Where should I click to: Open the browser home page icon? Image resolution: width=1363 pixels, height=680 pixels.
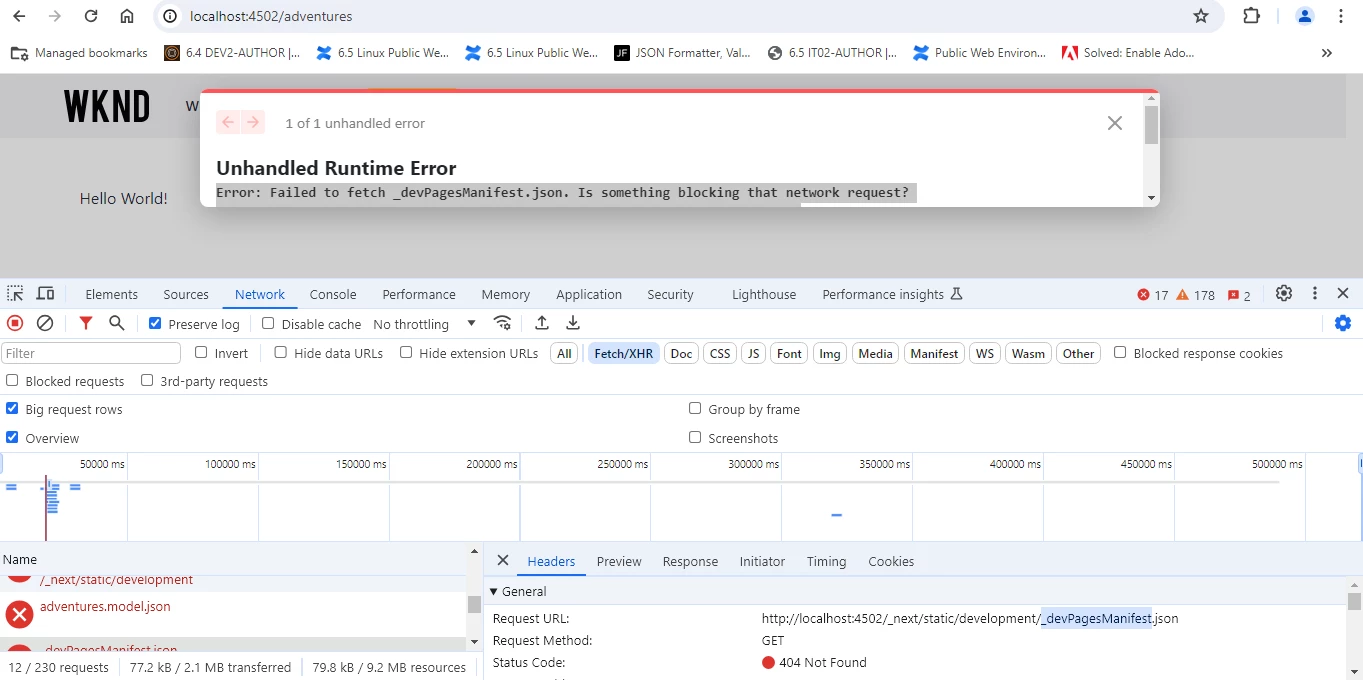pos(127,16)
